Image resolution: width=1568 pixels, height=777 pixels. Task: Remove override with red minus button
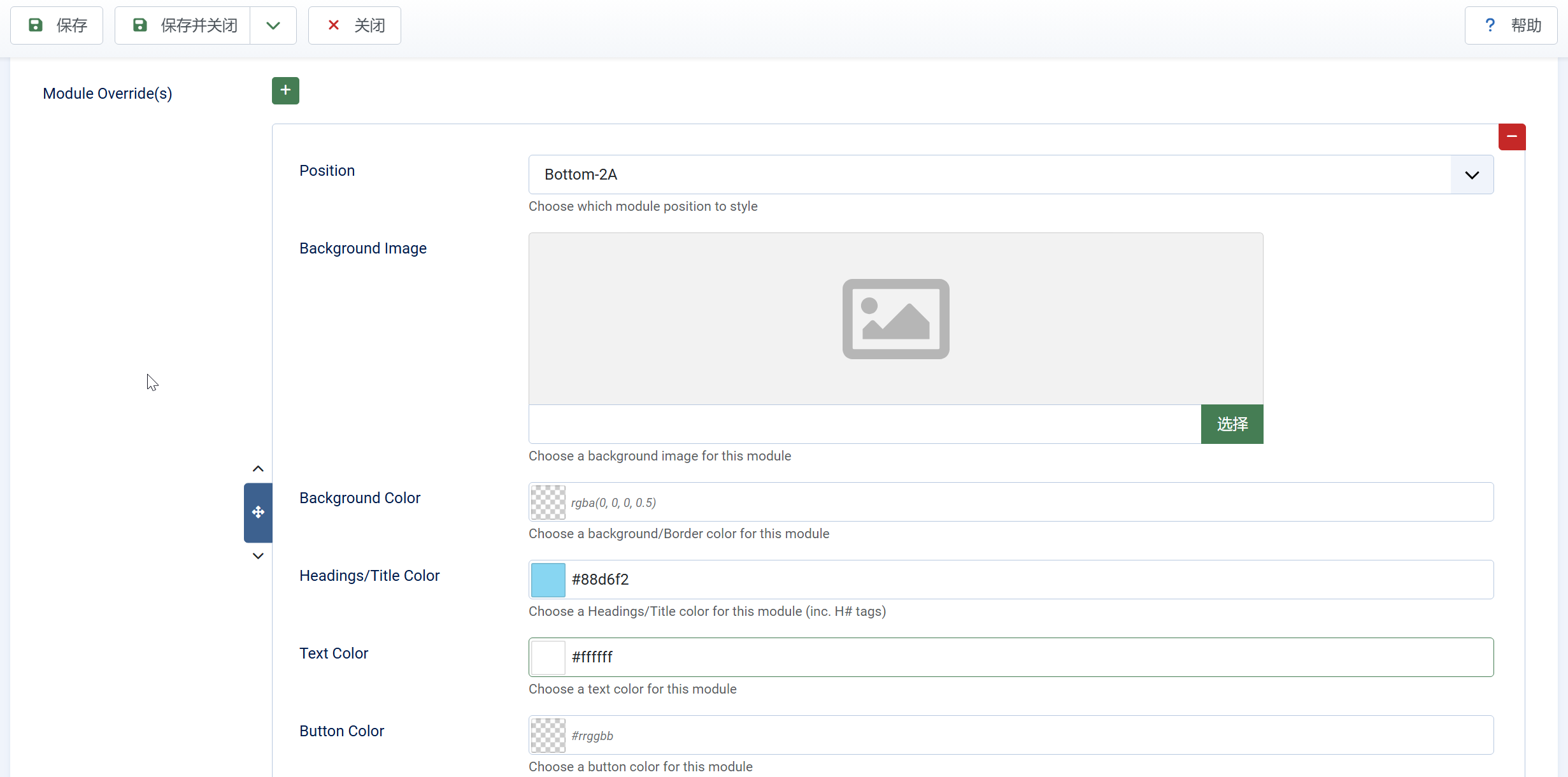click(x=1511, y=136)
